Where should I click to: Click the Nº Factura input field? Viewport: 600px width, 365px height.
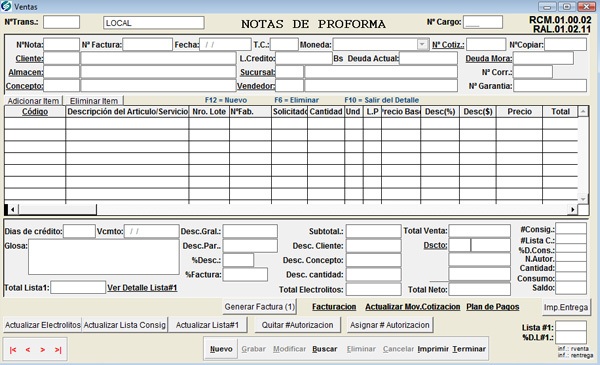147,44
